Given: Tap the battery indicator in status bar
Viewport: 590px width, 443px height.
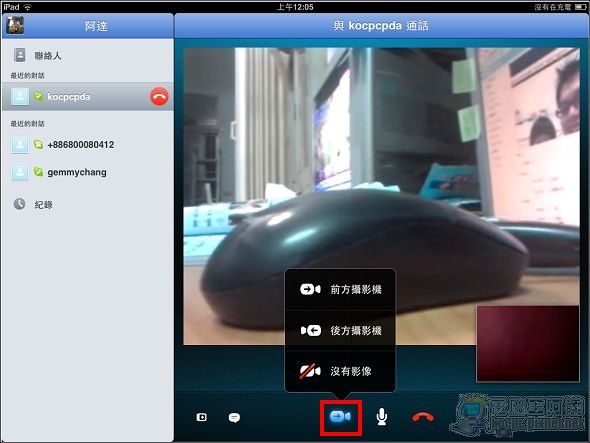Looking at the screenshot, I should (581, 7).
